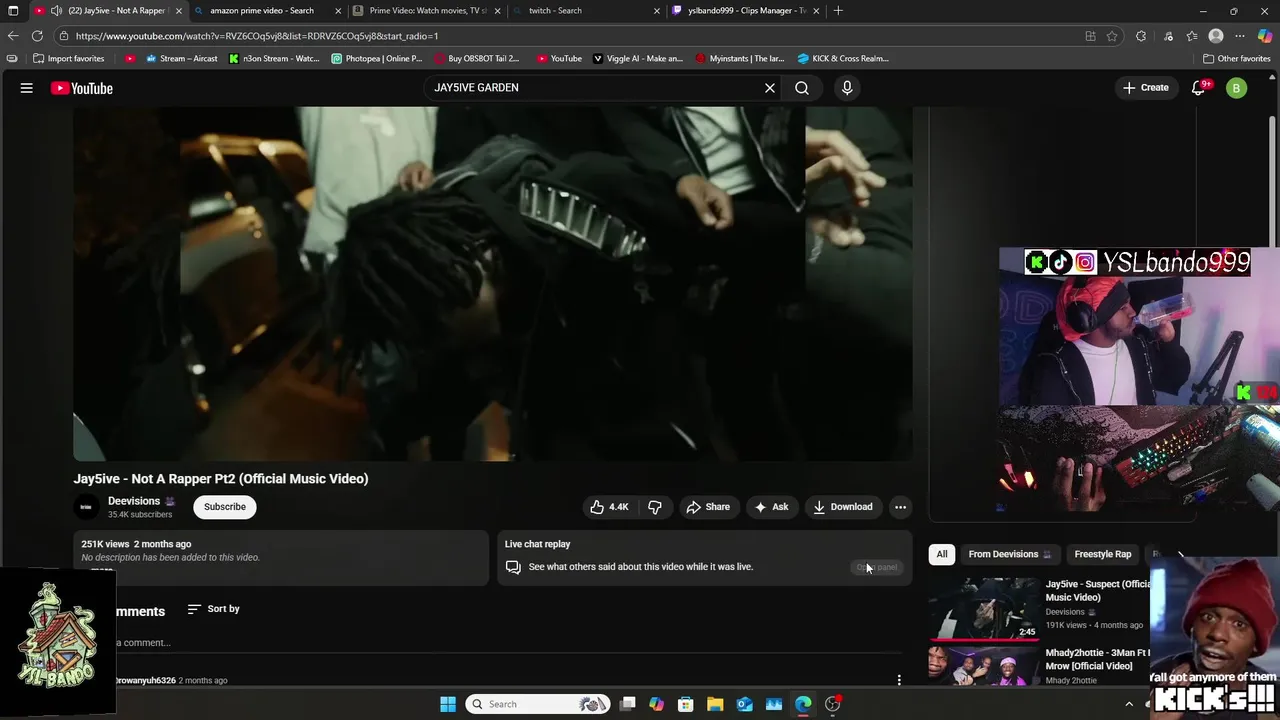1280x720 pixels.
Task: Open the YouTube notifications bell
Action: coord(1198,88)
